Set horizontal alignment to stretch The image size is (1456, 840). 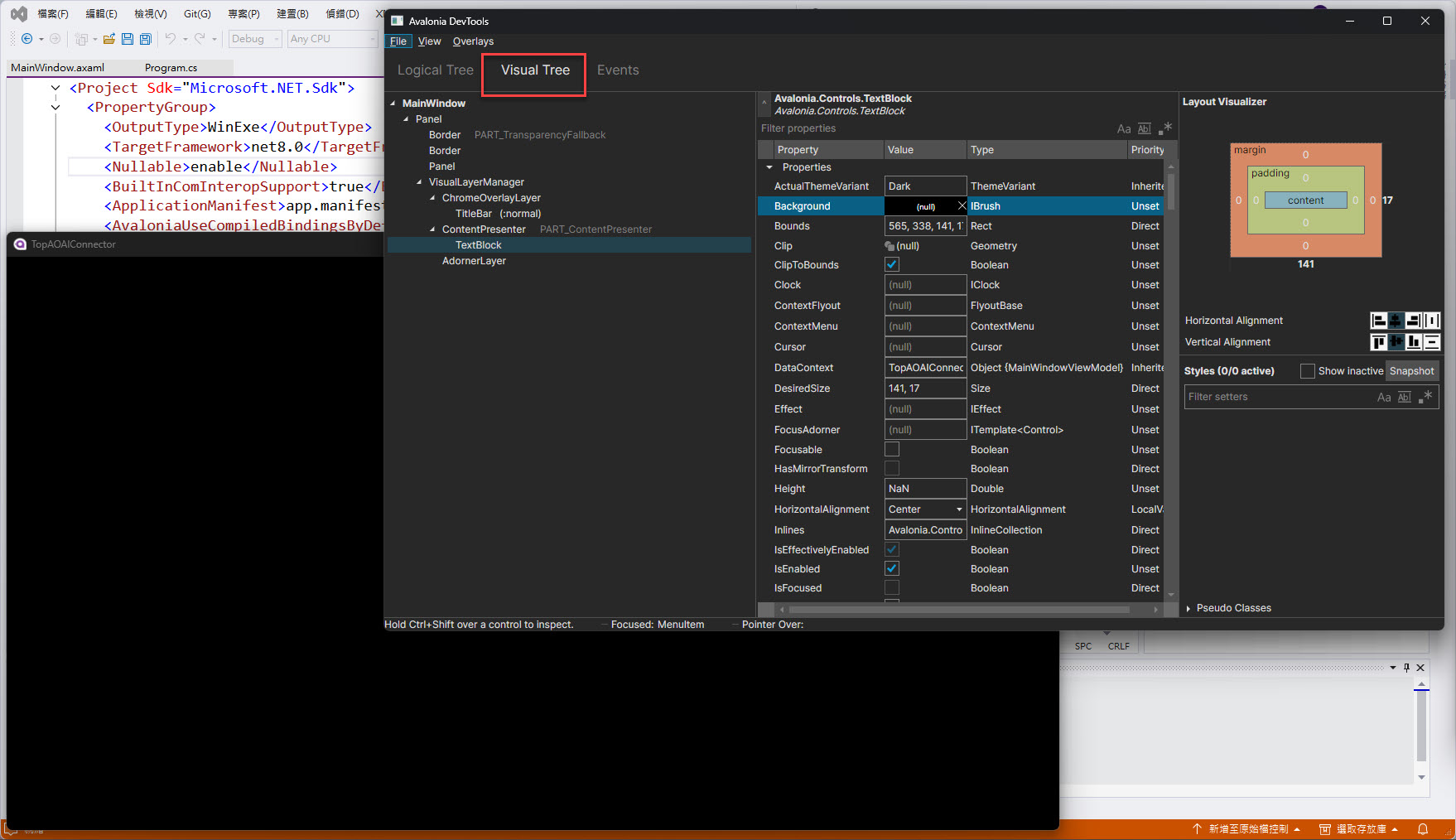tap(1431, 321)
